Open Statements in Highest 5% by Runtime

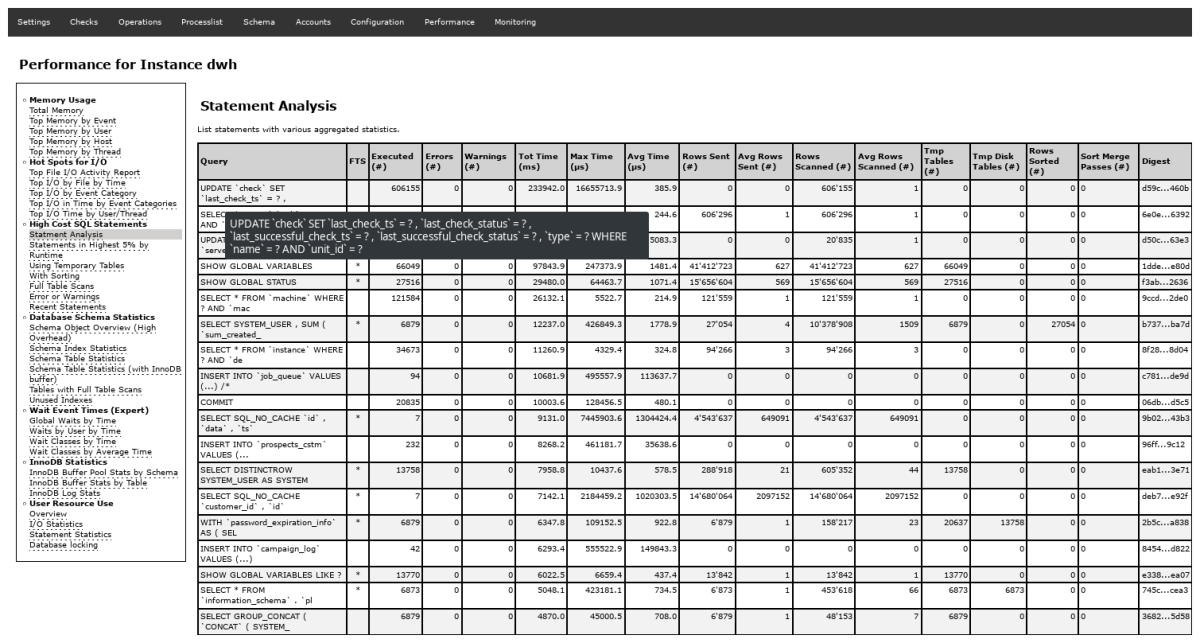(89, 249)
